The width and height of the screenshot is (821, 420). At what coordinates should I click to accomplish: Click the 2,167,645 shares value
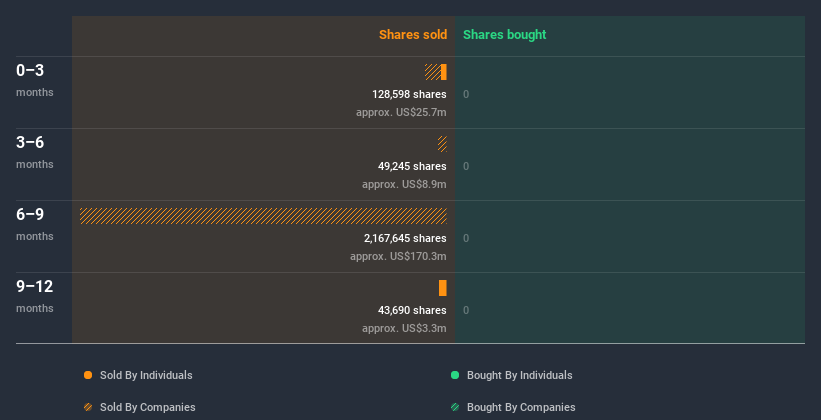[x=405, y=238]
